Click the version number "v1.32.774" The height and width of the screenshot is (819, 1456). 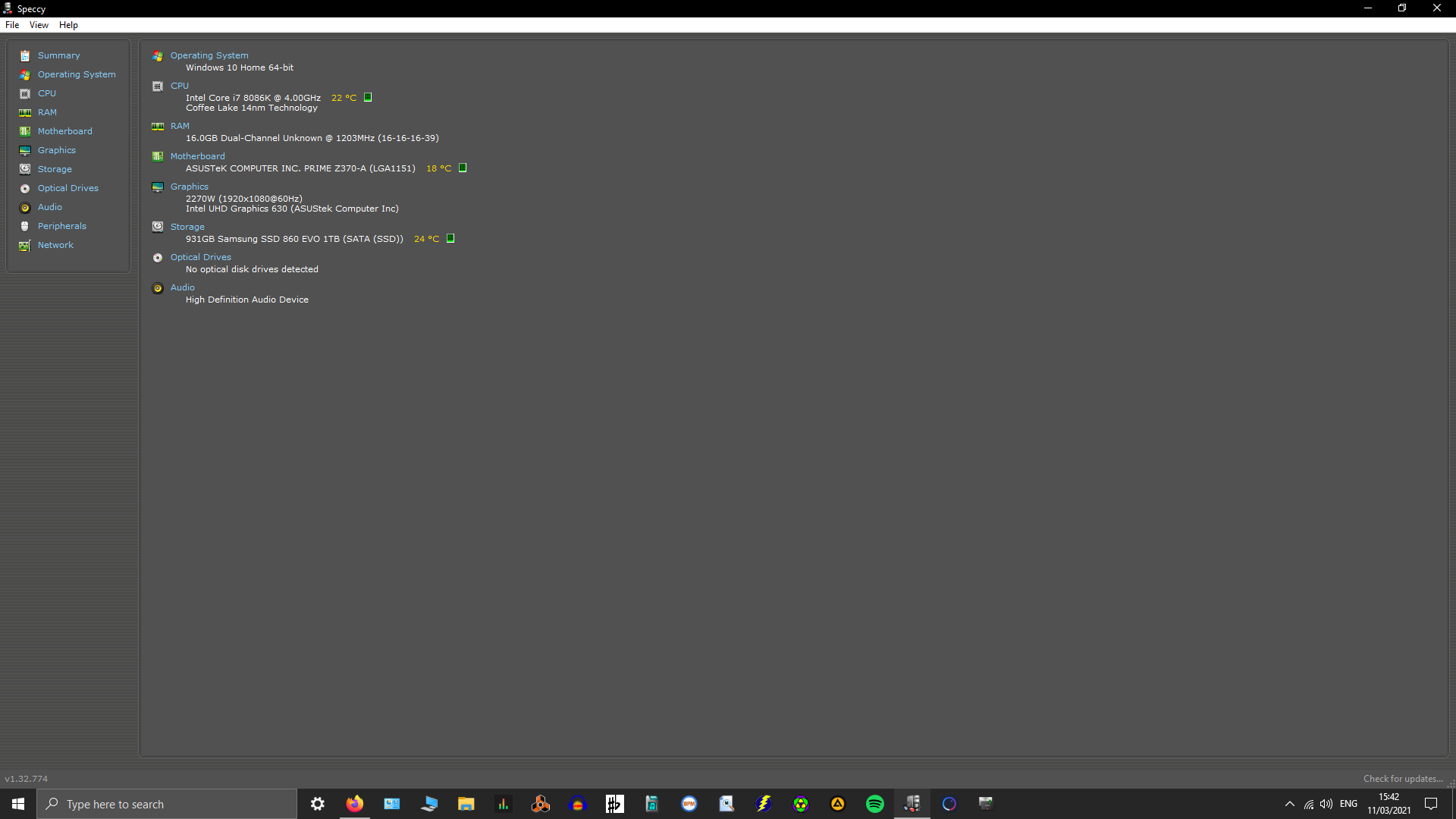coord(26,779)
